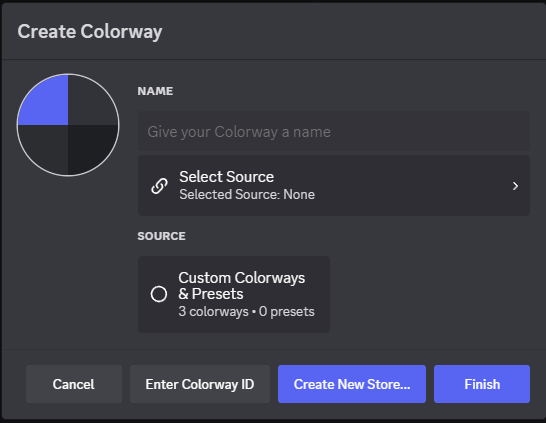Click the "Selected Source: None" text
This screenshot has width=546, height=423.
pyautogui.click(x=247, y=195)
